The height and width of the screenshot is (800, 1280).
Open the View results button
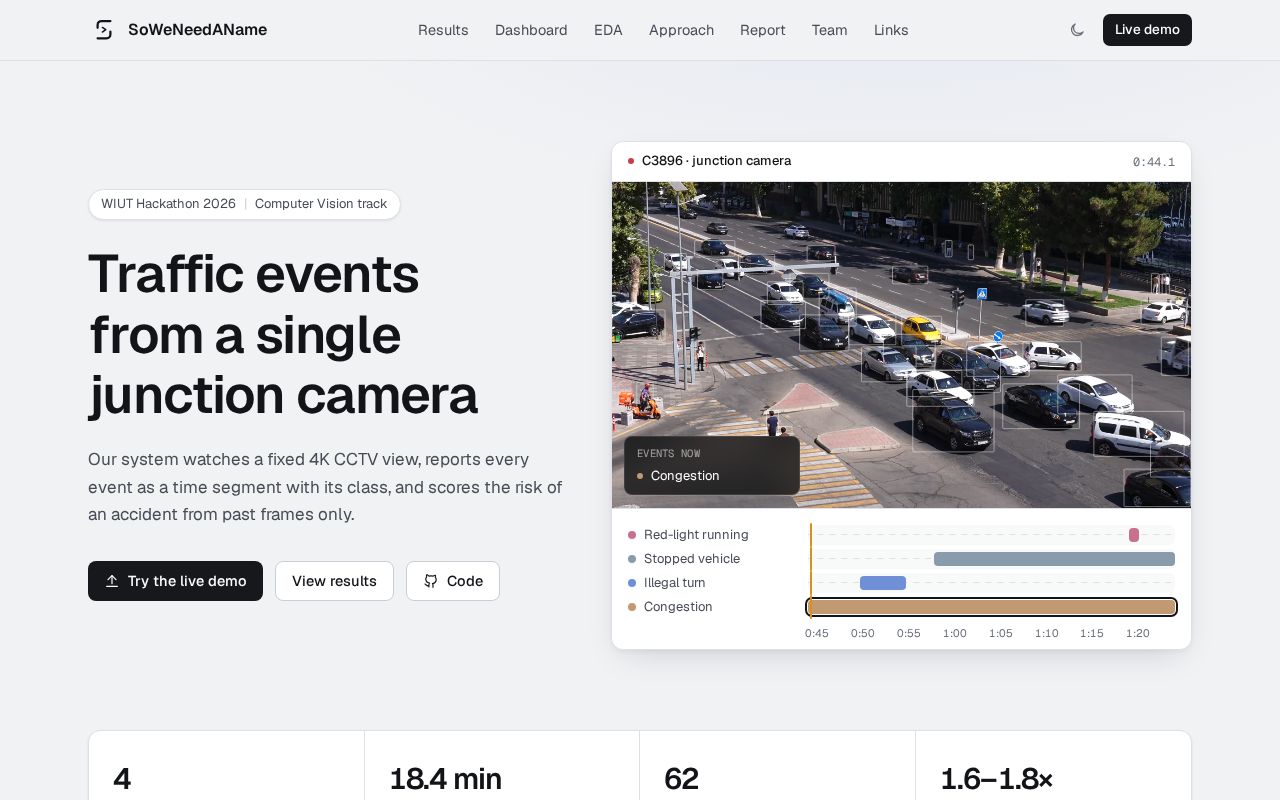[334, 581]
